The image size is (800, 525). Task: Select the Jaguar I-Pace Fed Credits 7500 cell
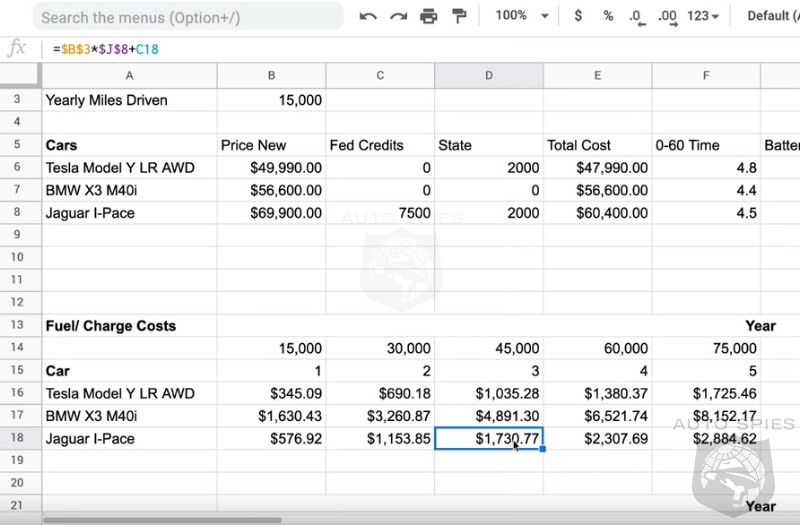(x=380, y=213)
